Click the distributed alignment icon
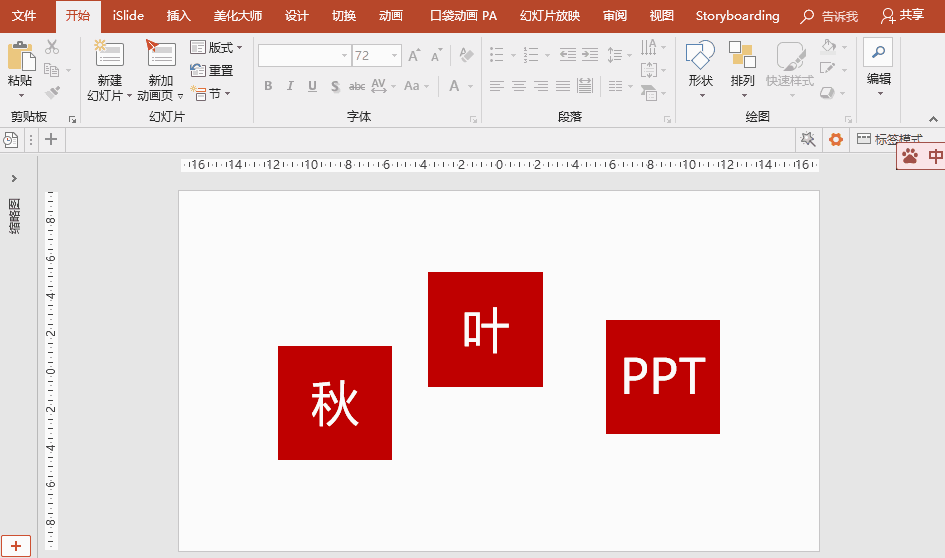Viewport: 945px width, 558px height. click(x=585, y=86)
